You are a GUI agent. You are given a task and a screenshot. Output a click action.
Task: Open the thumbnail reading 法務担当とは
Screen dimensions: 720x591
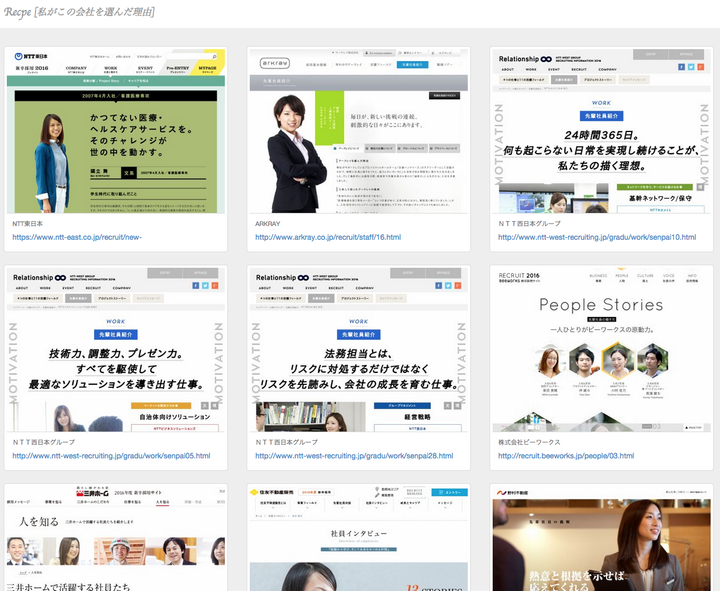[x=359, y=349]
